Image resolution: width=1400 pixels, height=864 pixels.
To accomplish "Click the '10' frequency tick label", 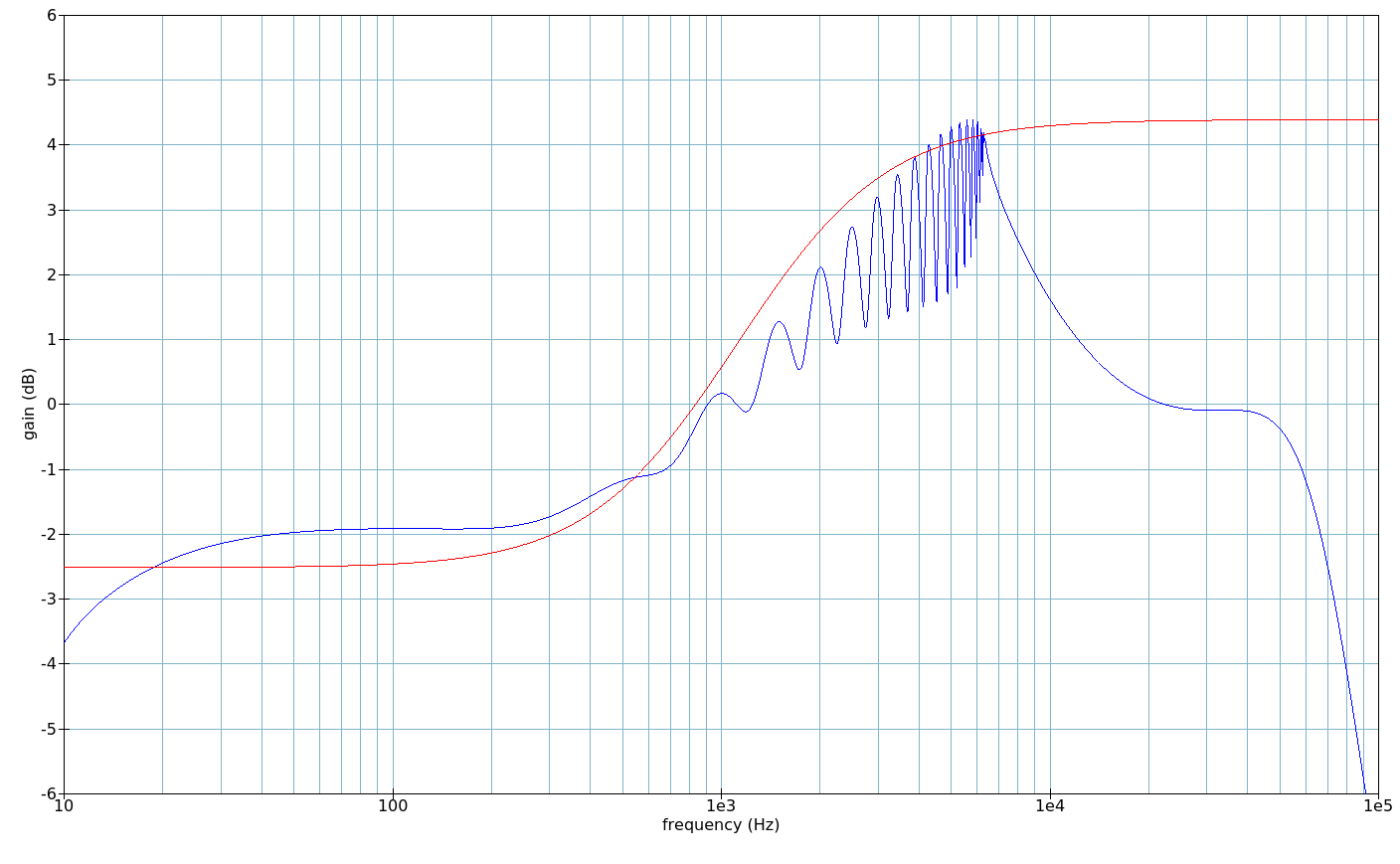I will [64, 804].
